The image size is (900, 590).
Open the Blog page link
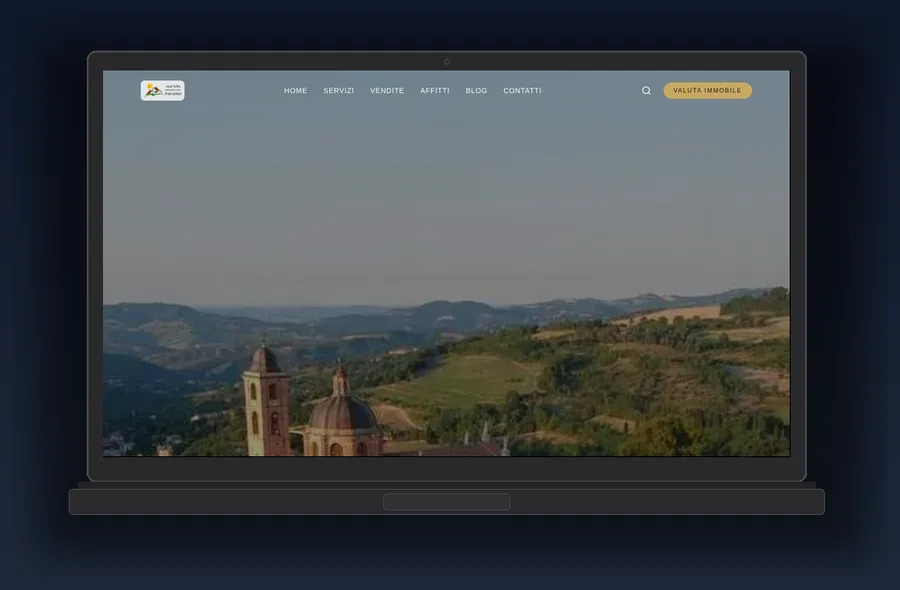coord(476,91)
